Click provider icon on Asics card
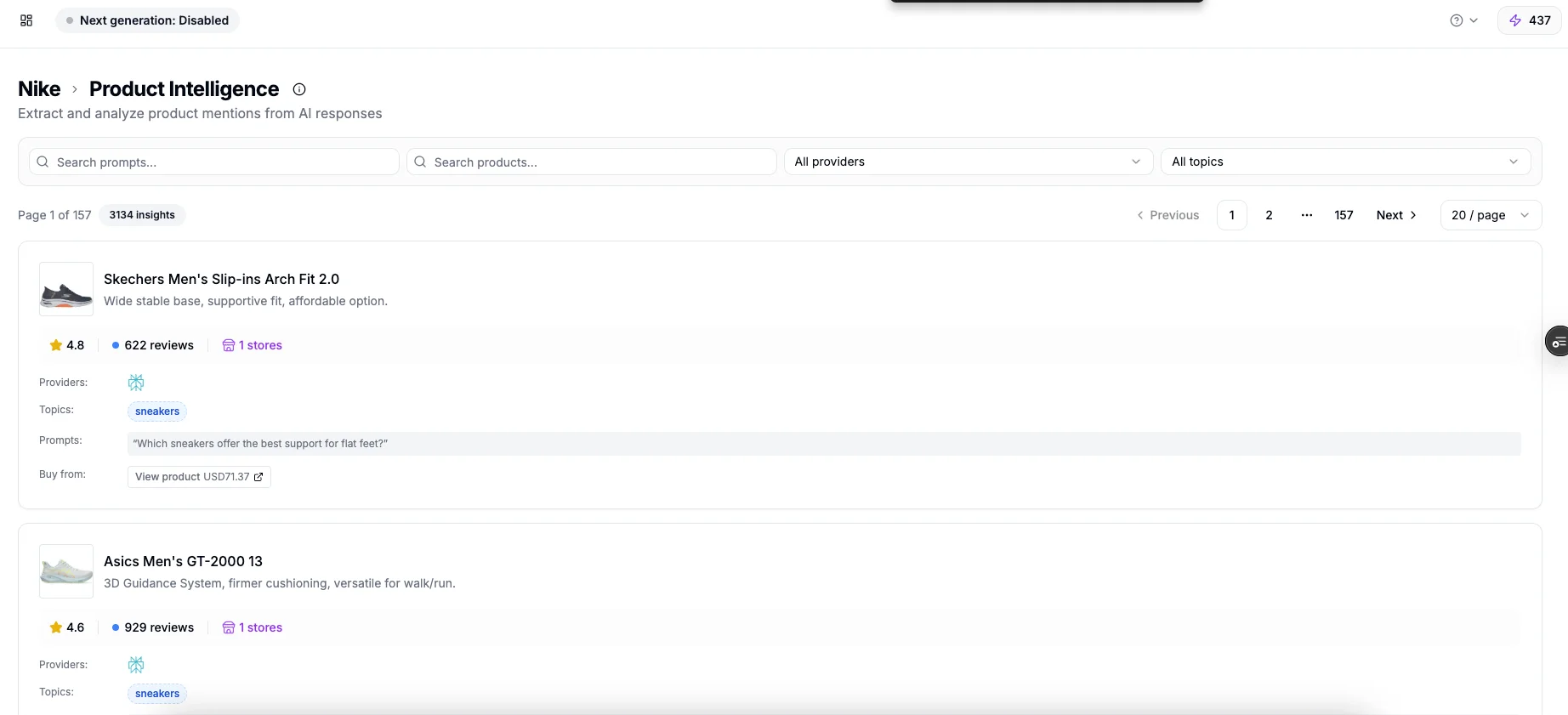This screenshot has width=1568, height=715. coord(136,665)
